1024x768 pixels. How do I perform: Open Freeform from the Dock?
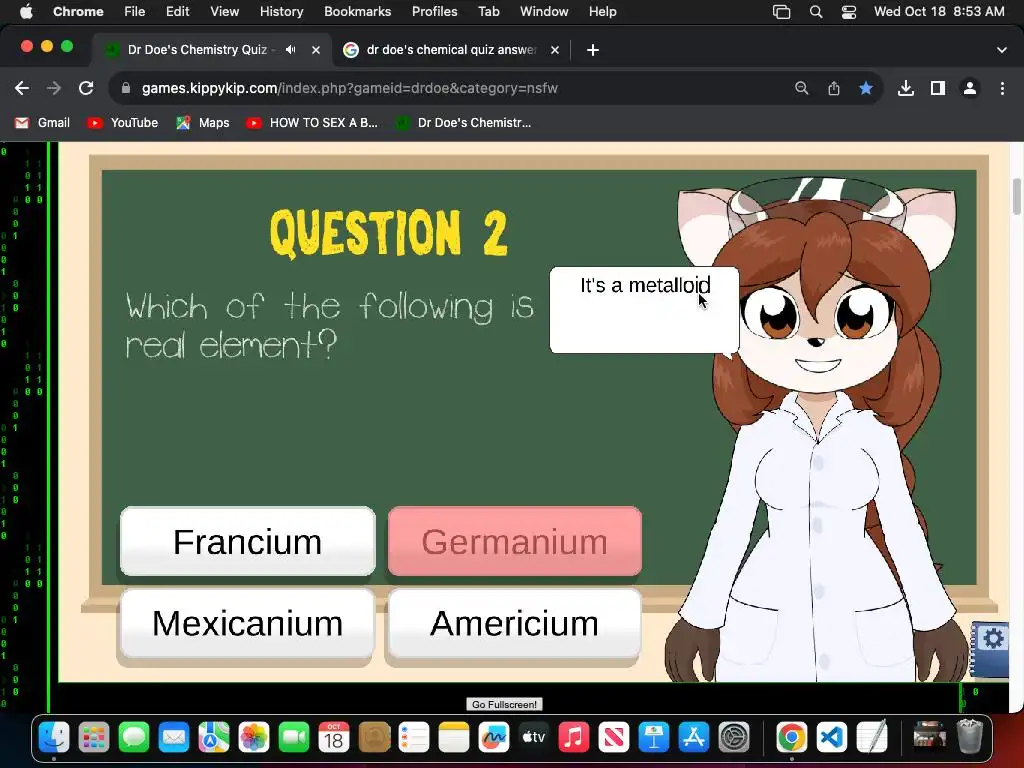[494, 738]
